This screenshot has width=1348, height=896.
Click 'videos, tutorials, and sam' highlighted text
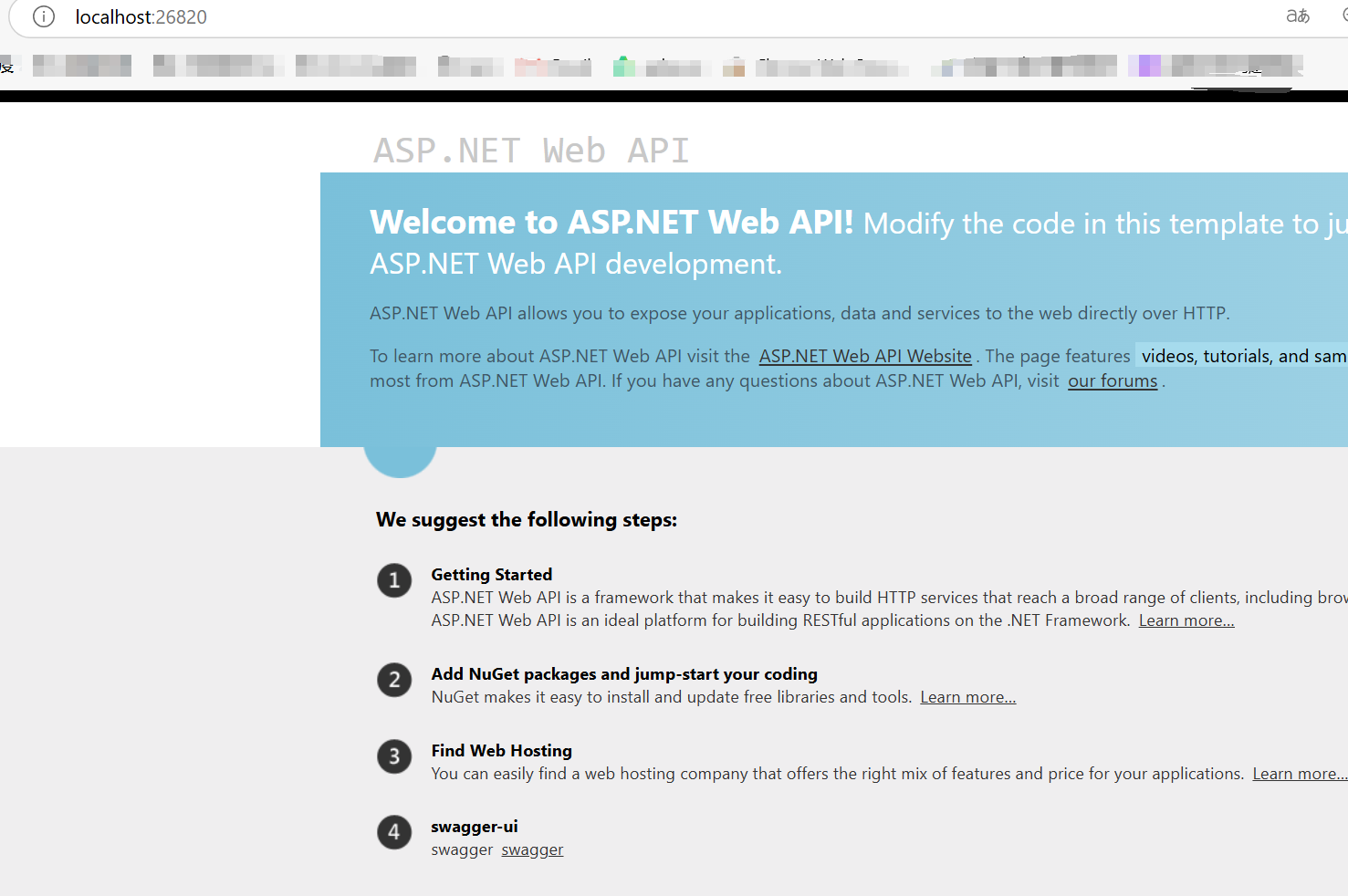point(1242,356)
